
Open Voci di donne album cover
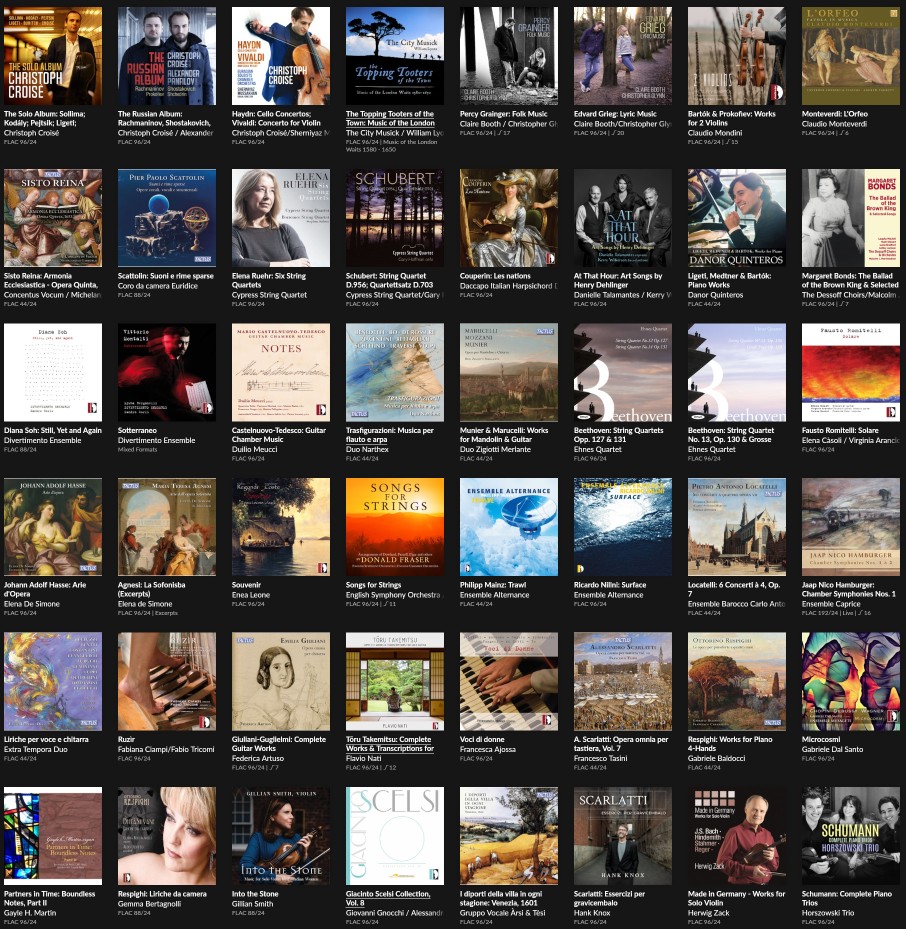pos(508,681)
